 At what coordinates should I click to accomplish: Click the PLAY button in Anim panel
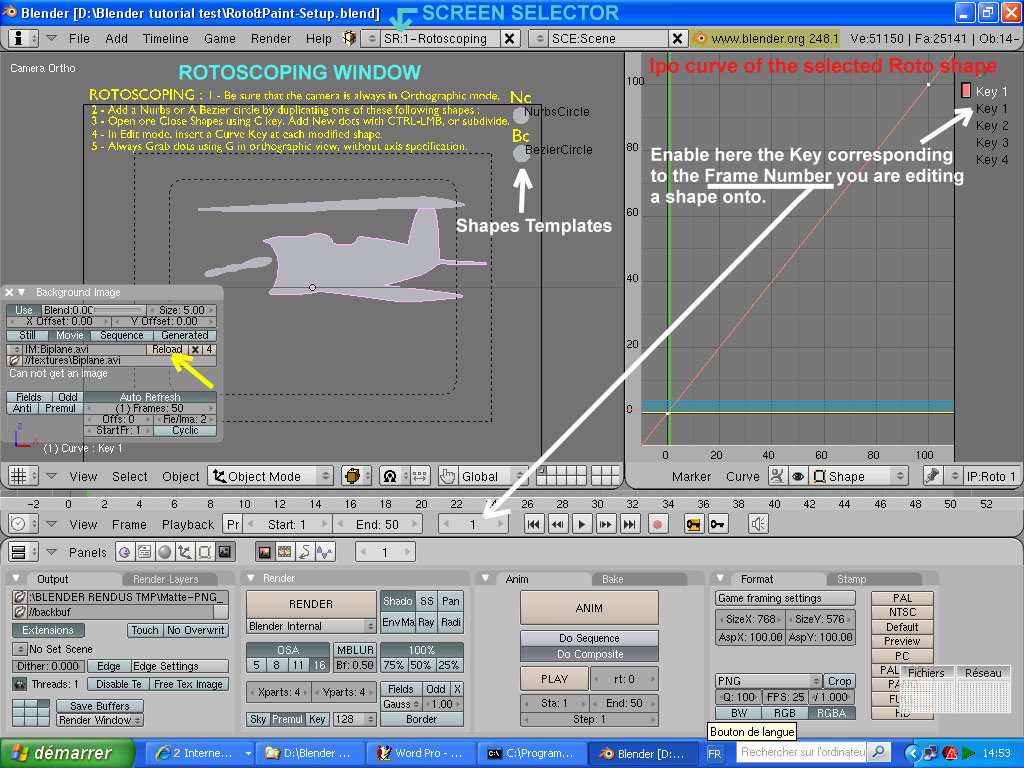(554, 679)
